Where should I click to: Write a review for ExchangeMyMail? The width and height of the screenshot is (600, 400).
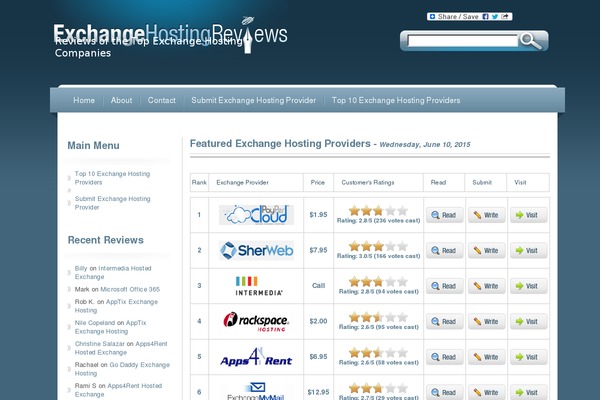coord(487,392)
